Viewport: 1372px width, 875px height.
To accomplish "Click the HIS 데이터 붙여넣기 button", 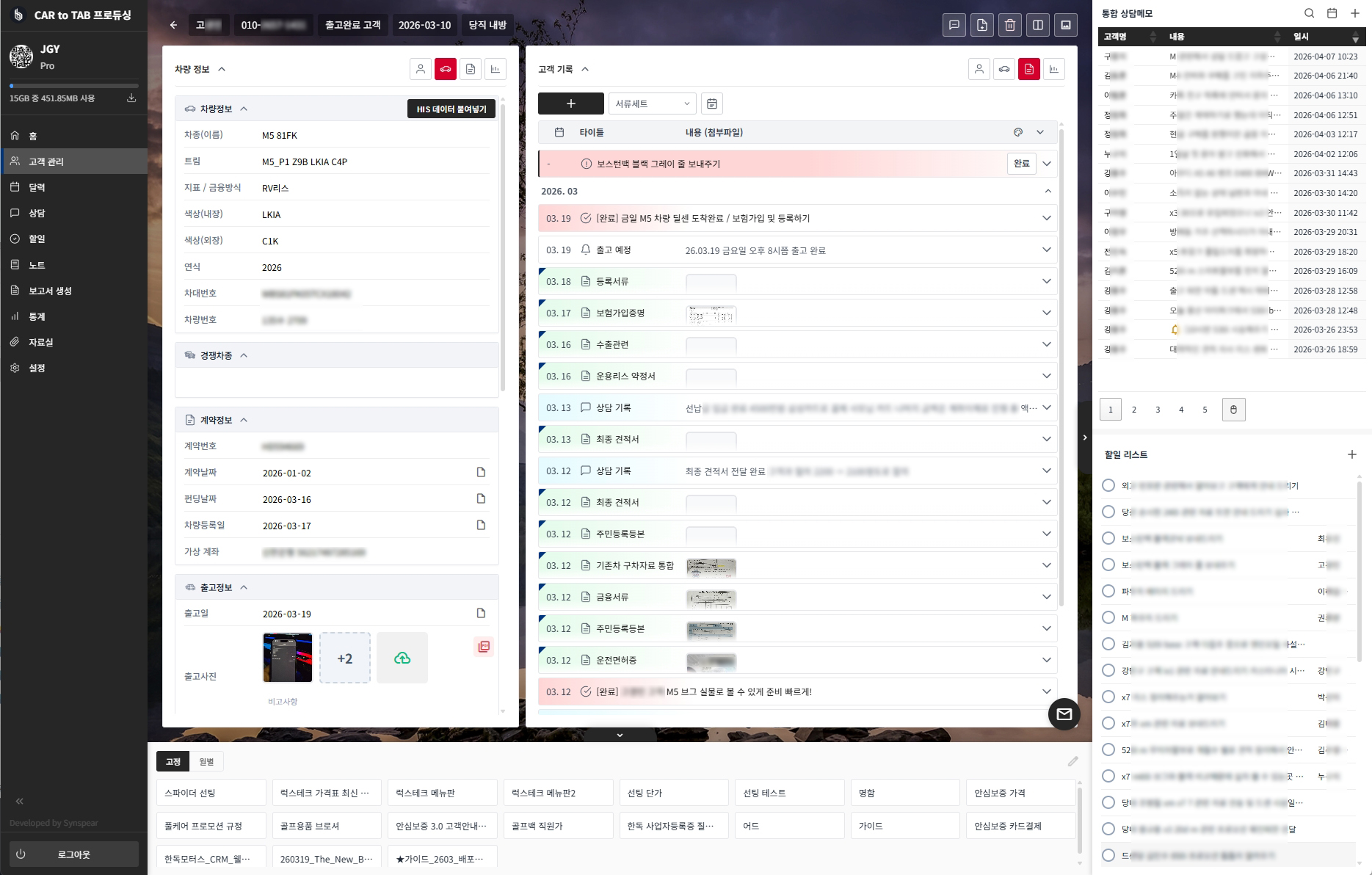I will [x=451, y=109].
